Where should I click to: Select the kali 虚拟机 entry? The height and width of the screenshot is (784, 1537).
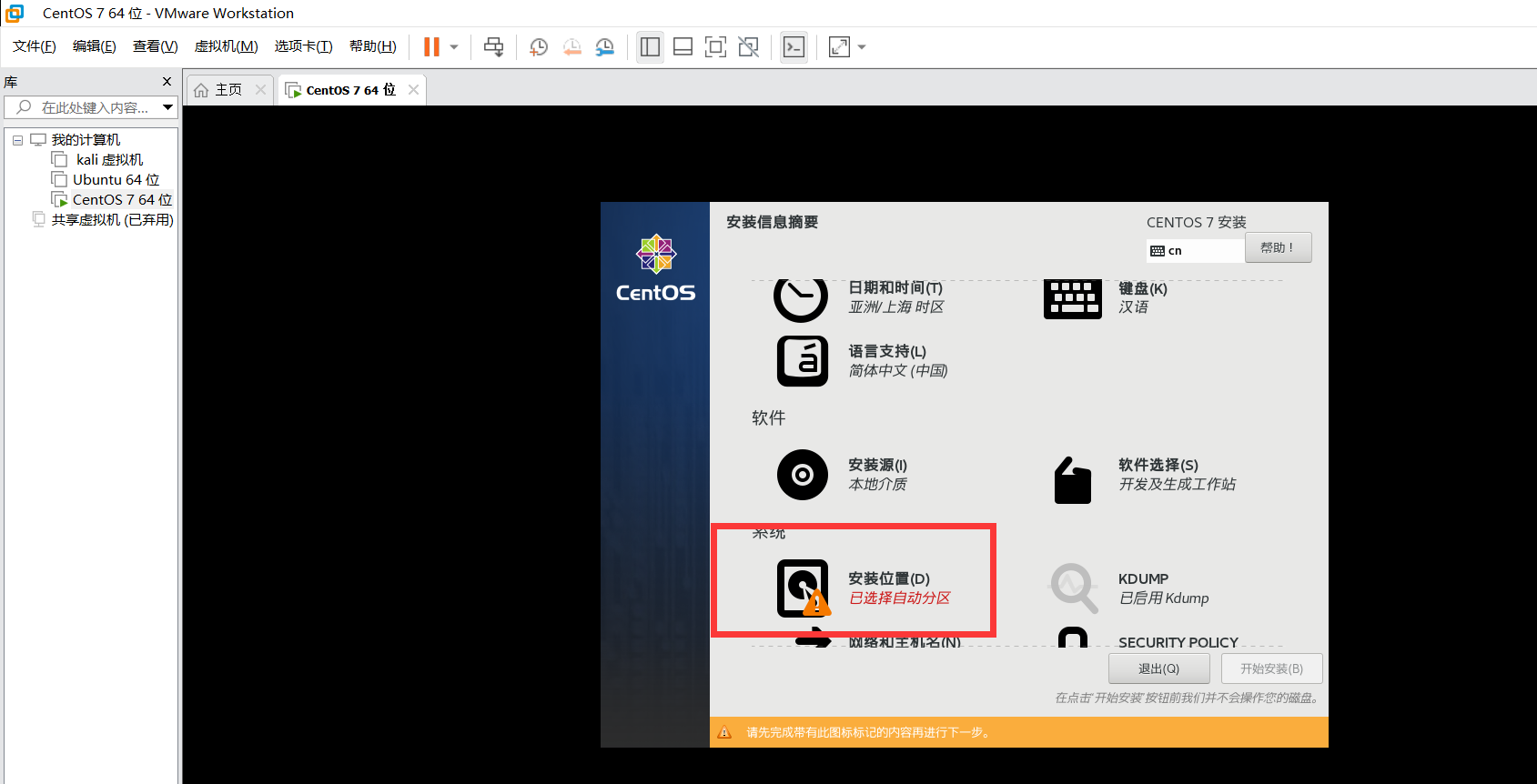tap(109, 160)
